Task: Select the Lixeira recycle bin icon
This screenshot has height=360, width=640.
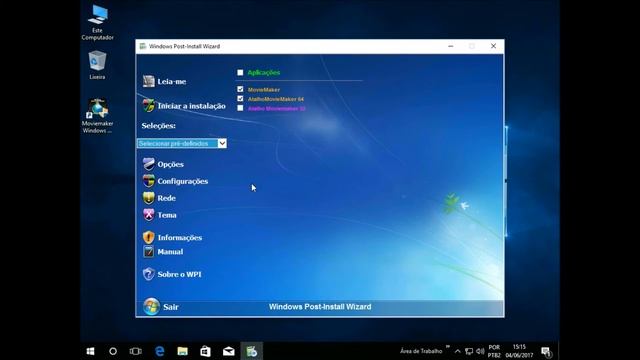Action: pos(97,65)
